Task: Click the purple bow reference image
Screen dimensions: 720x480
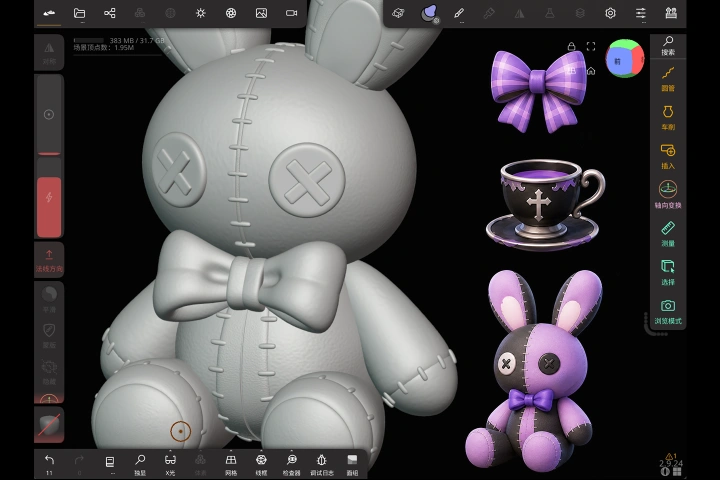Action: pyautogui.click(x=538, y=91)
